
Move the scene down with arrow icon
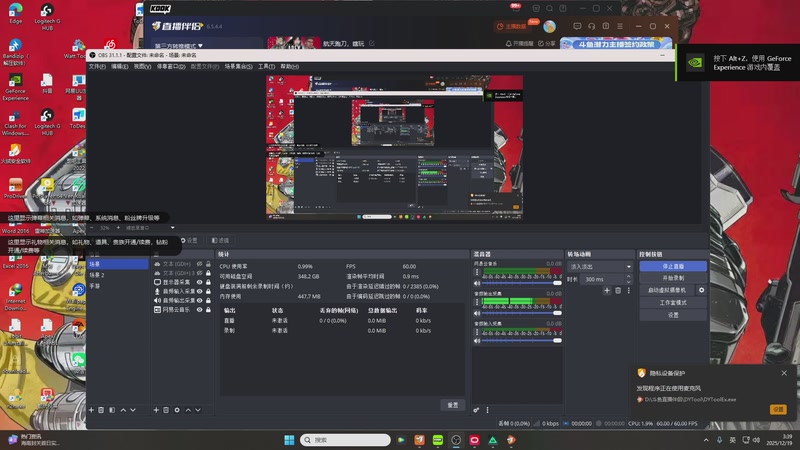(133, 410)
